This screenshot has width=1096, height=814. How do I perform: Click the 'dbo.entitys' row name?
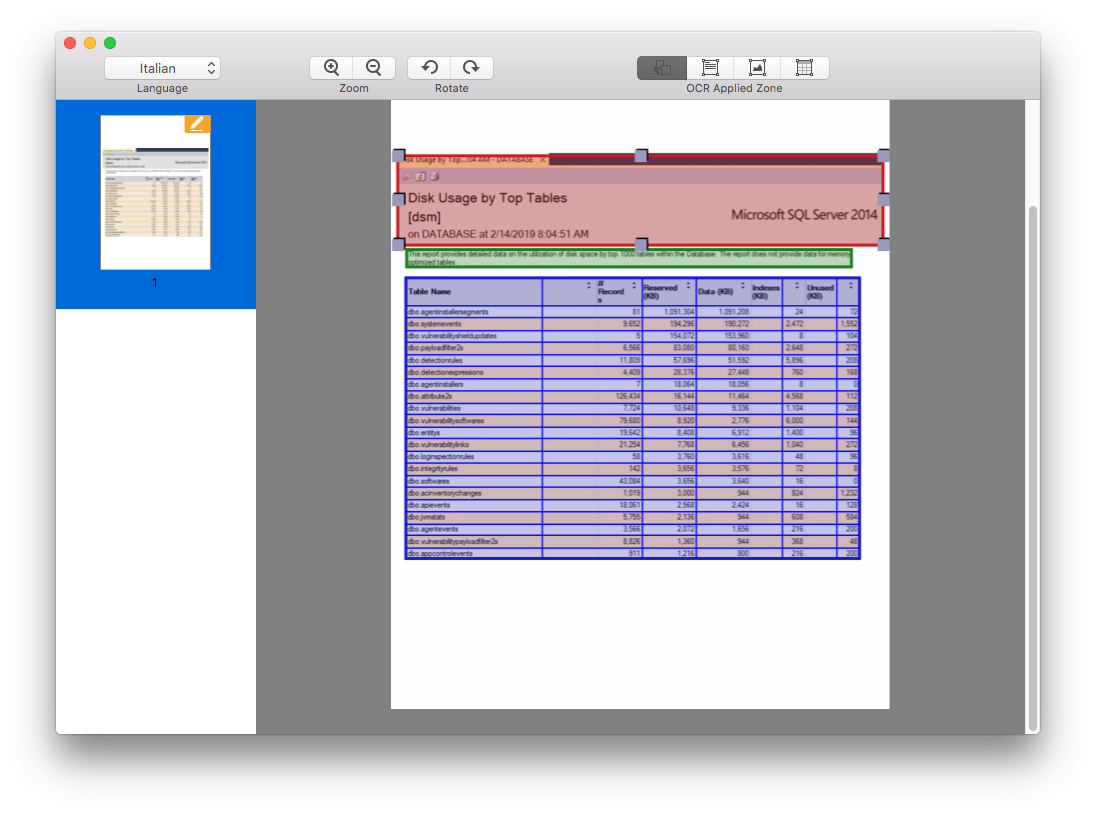[x=424, y=433]
